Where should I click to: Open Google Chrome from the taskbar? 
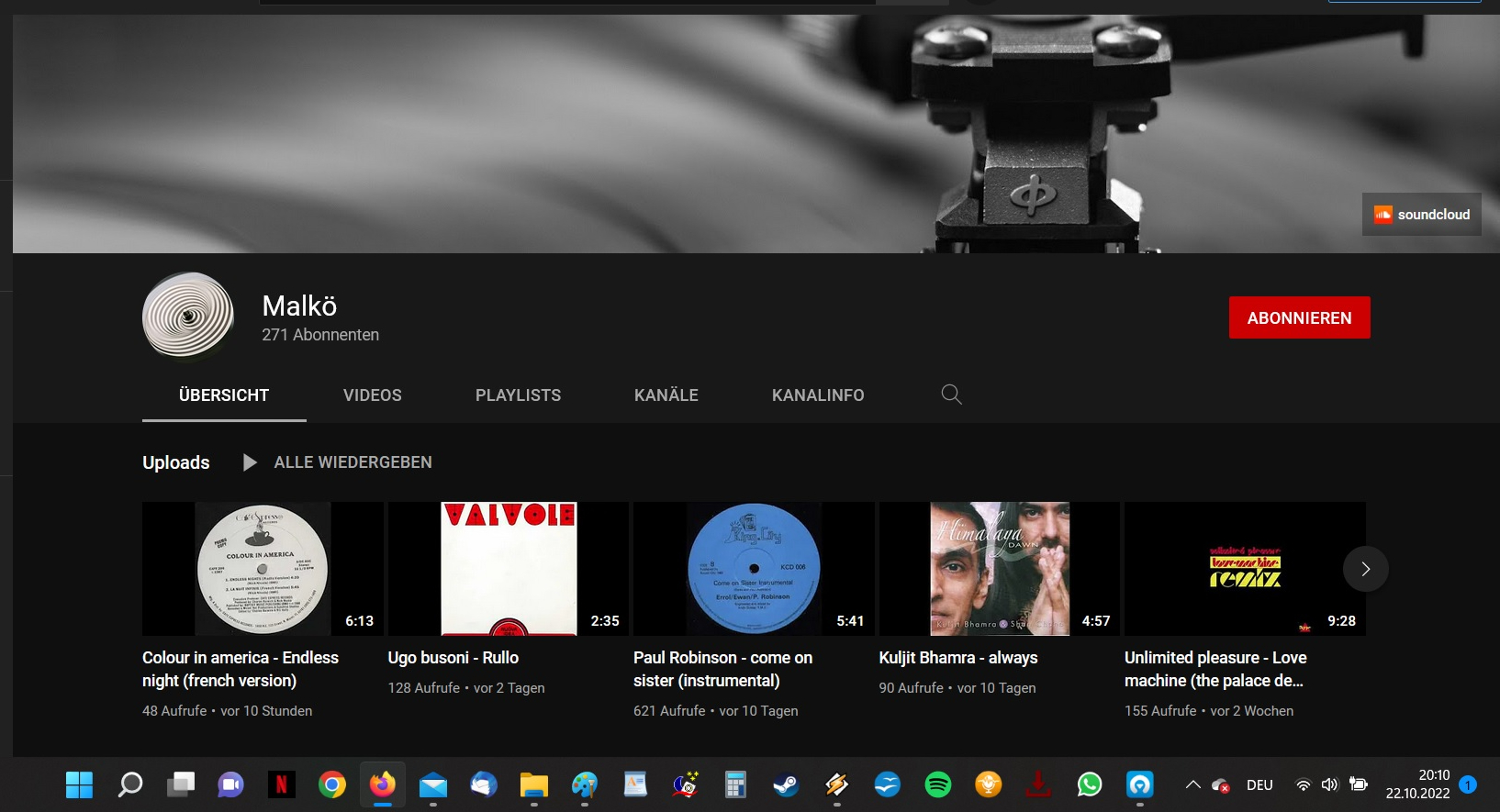click(331, 784)
